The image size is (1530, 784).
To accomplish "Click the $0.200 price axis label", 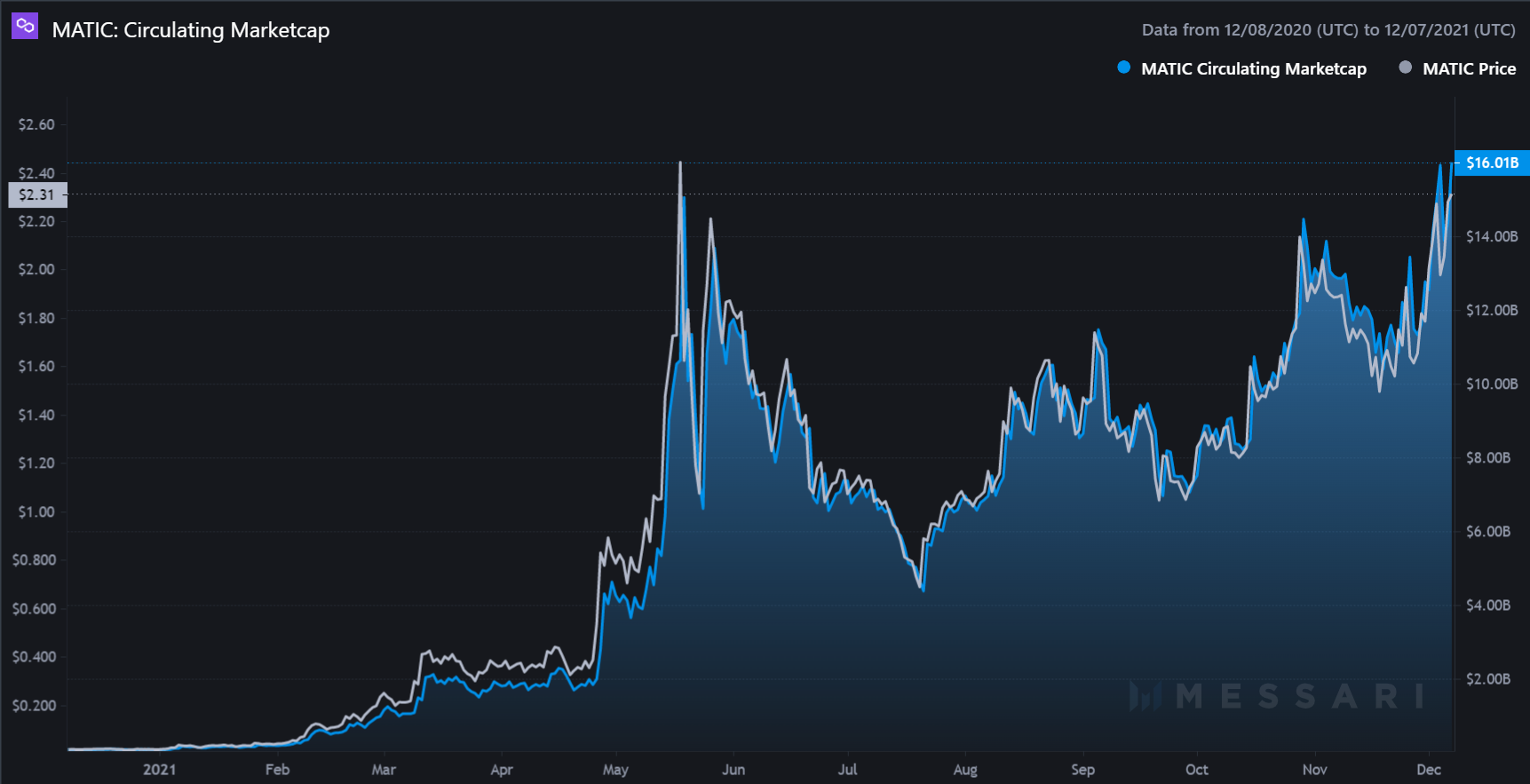I will click(x=34, y=705).
